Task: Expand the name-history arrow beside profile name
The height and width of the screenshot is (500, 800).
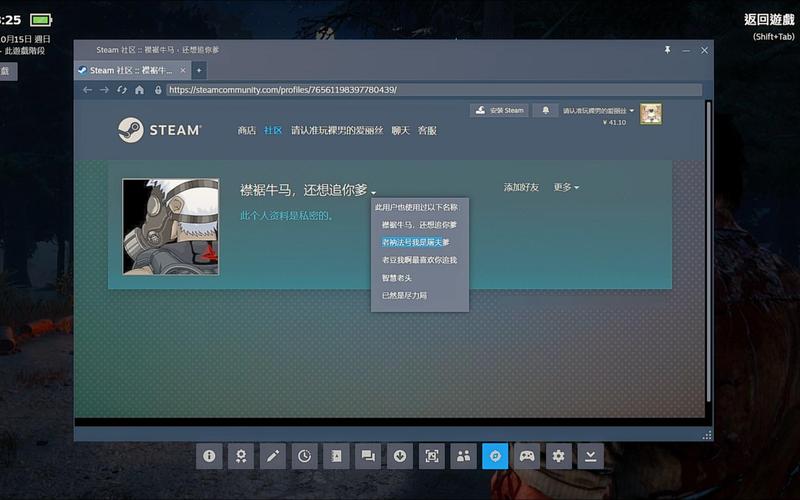Action: (x=373, y=192)
